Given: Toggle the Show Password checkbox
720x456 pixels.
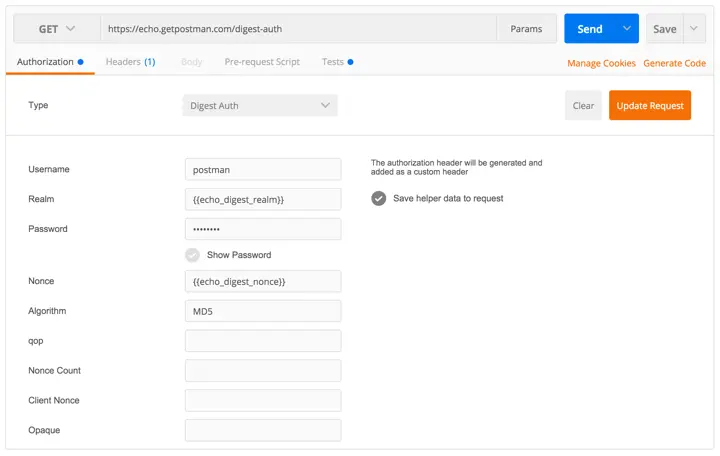Looking at the screenshot, I should click(193, 255).
